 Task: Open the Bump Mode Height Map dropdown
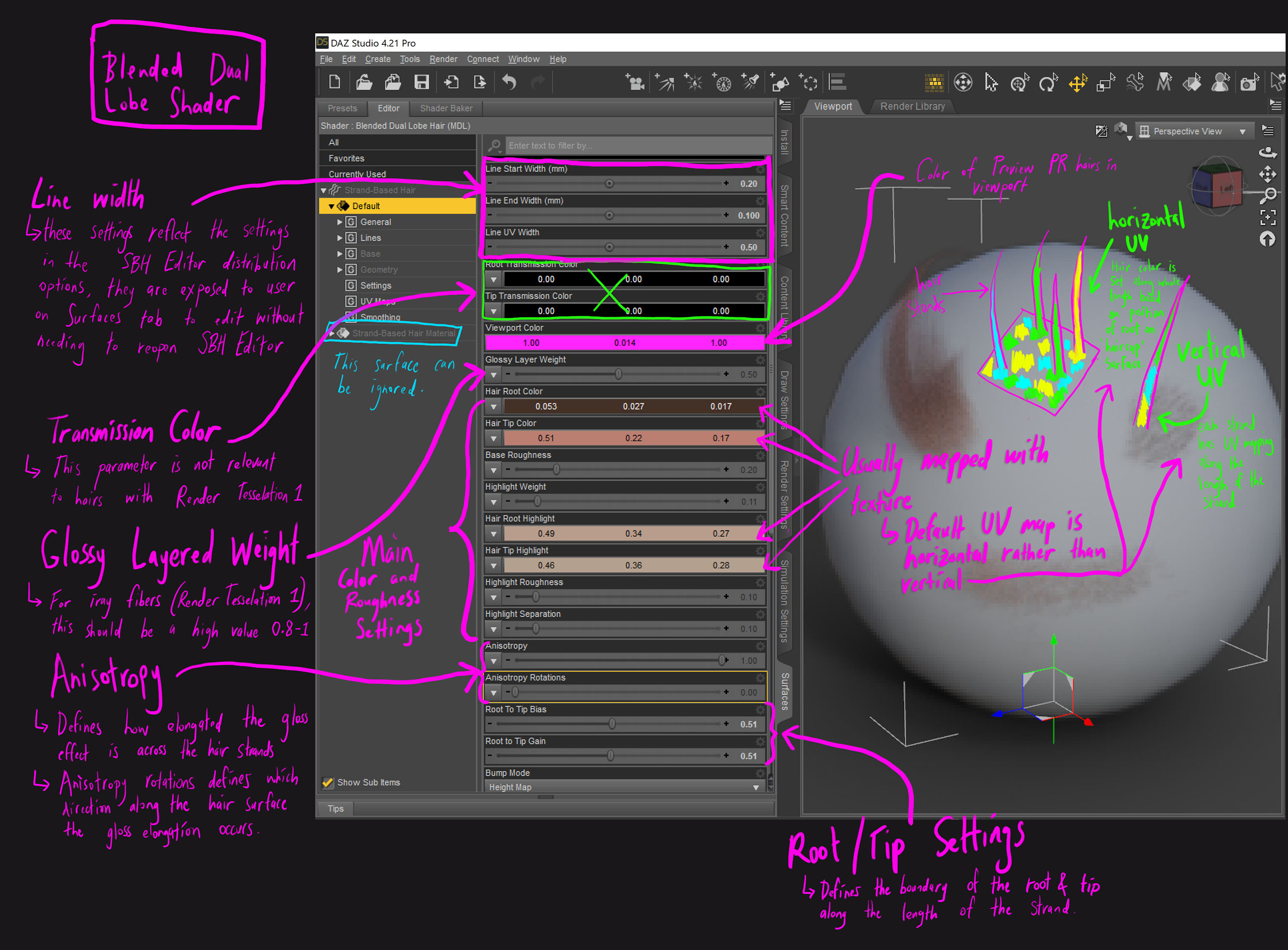[624, 787]
